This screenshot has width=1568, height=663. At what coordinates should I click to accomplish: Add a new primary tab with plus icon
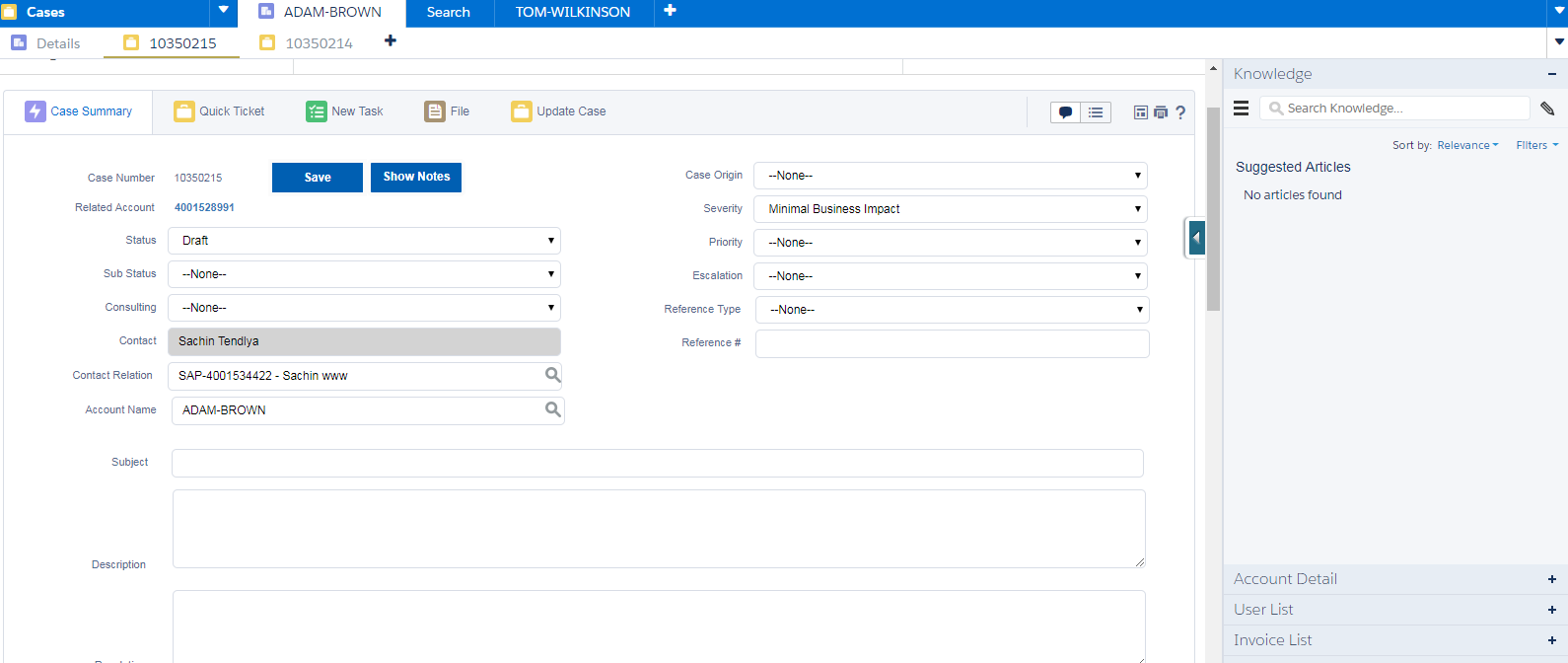[x=671, y=11]
